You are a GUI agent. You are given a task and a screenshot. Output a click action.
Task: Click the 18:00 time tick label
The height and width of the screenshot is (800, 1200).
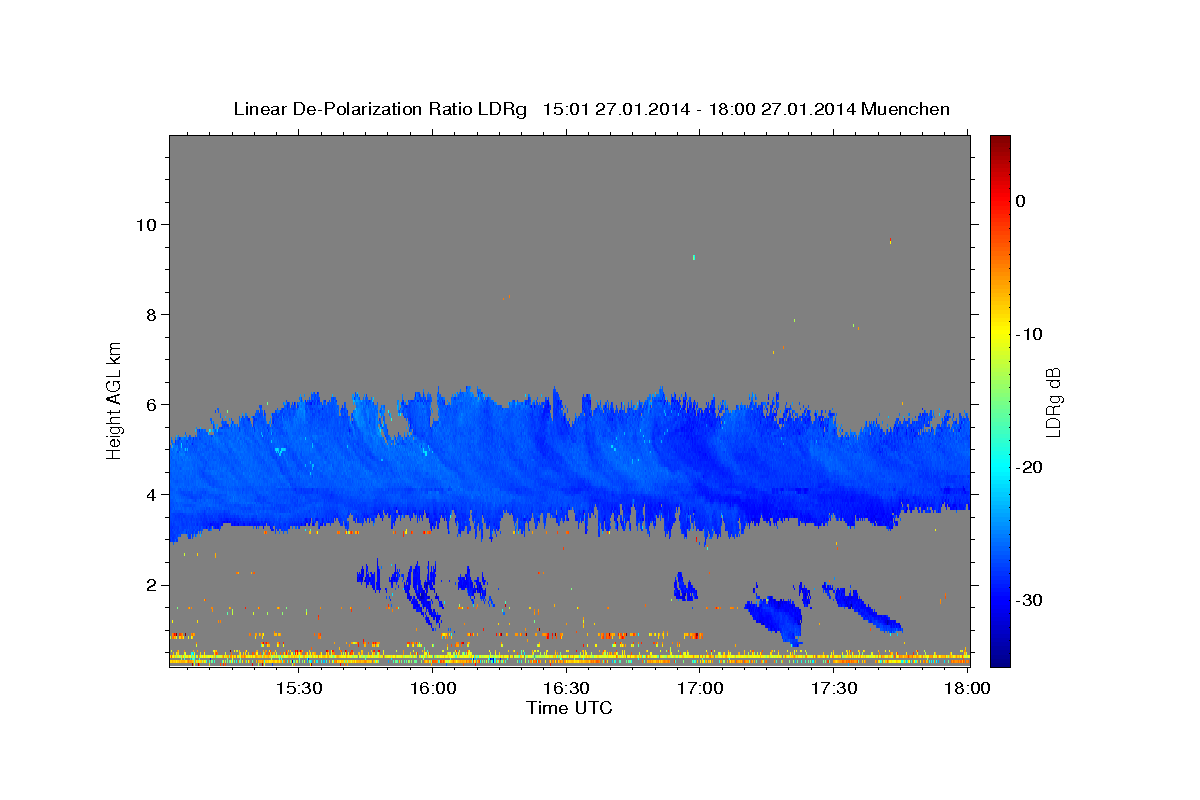(x=967, y=689)
